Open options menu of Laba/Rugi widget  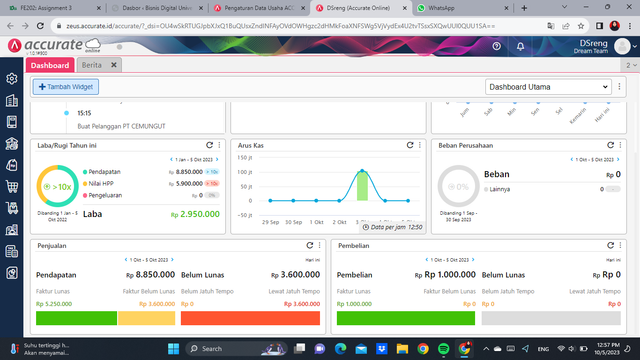coord(219,145)
